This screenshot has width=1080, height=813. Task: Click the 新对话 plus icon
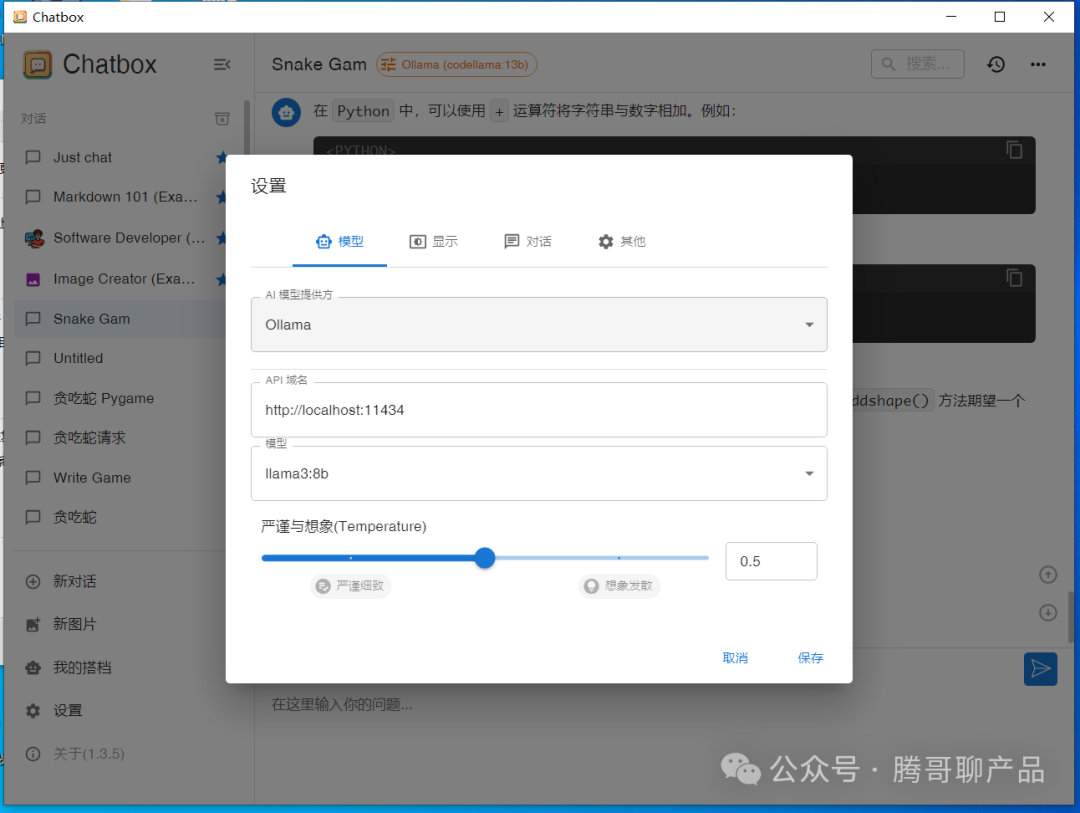coord(32,582)
